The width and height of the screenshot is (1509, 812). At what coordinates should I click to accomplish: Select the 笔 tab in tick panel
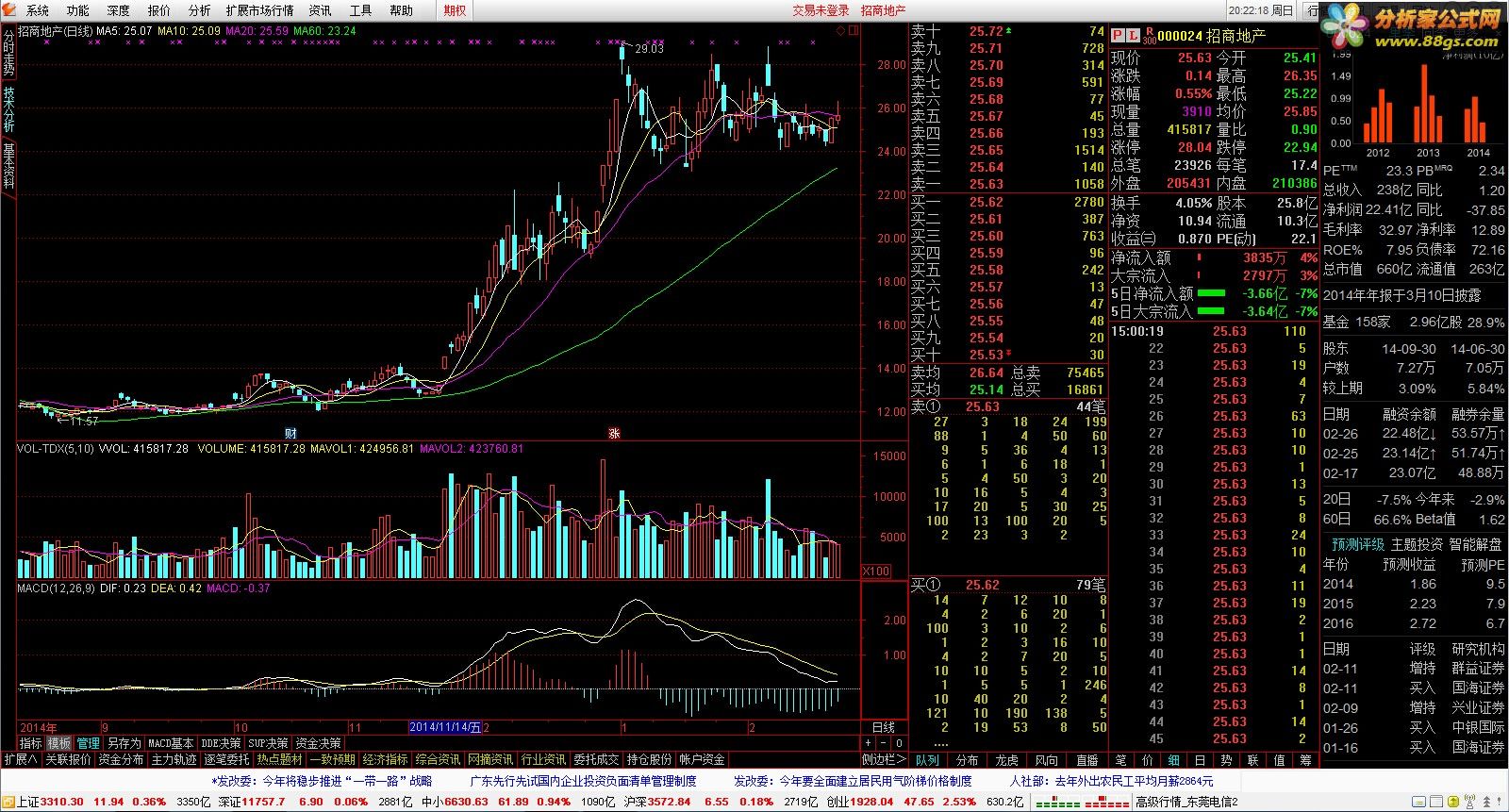coord(1120,760)
